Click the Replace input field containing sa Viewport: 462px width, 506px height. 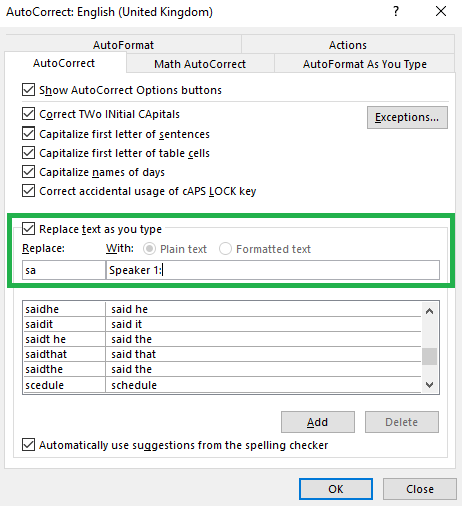(x=64, y=270)
